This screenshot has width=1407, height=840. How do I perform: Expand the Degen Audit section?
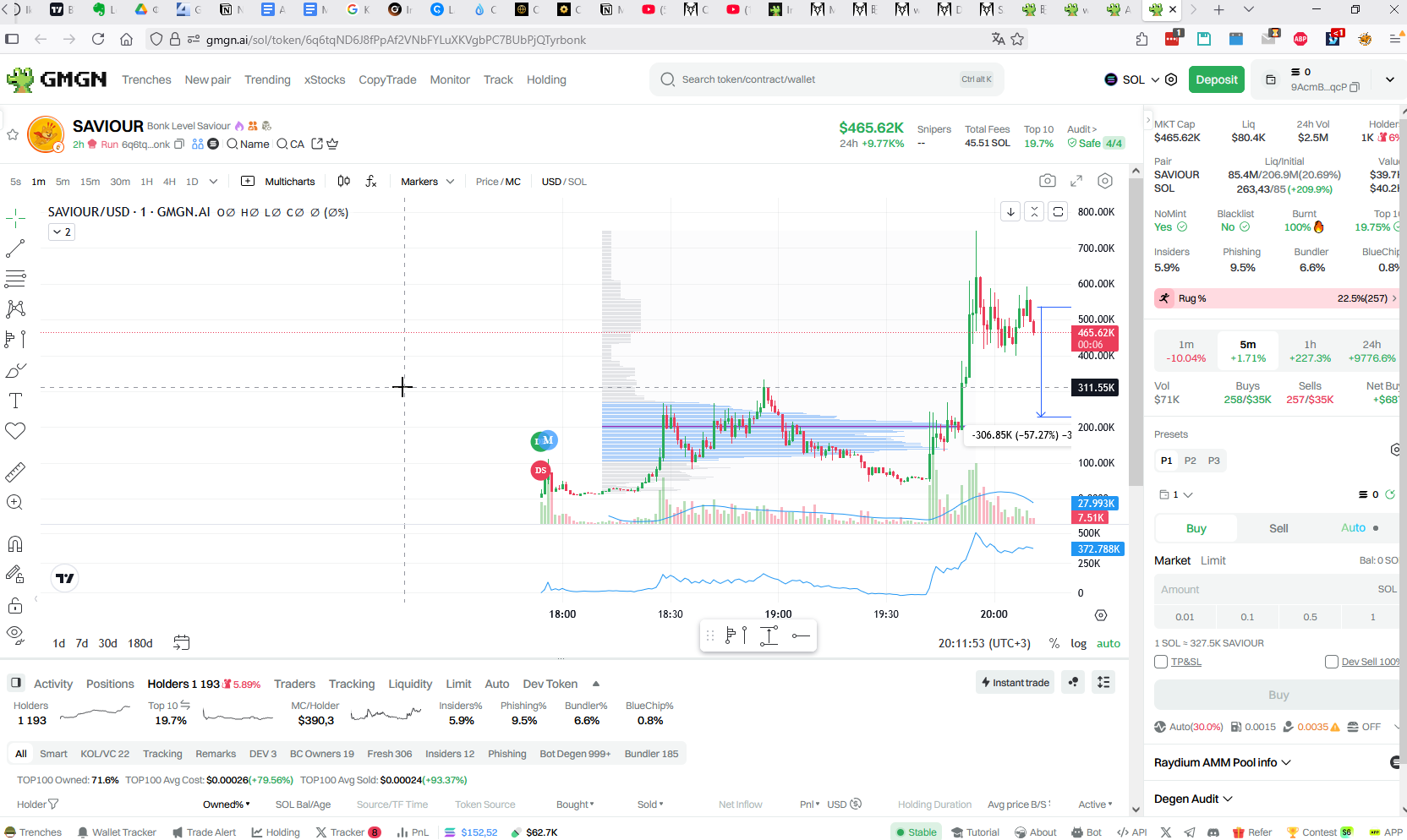(1193, 799)
